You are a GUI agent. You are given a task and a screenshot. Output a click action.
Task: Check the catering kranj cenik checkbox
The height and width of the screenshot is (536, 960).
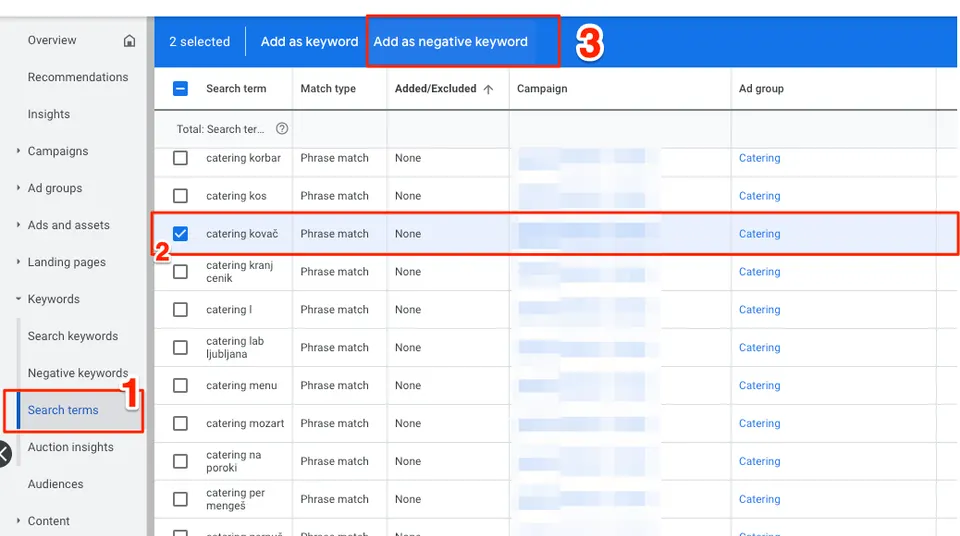click(x=180, y=272)
